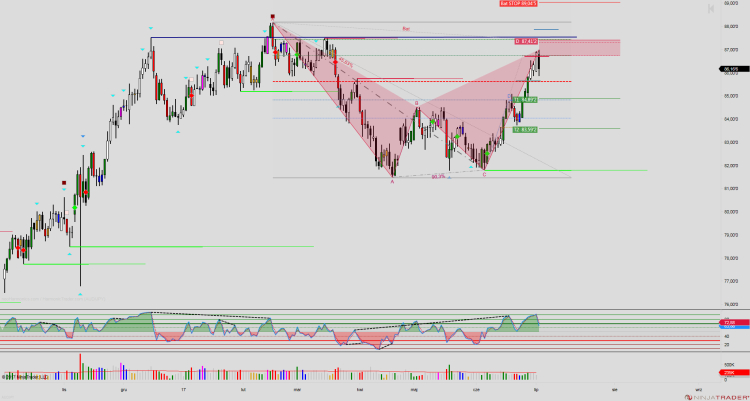Click the 'wrz' month on time axis

(x=698, y=390)
